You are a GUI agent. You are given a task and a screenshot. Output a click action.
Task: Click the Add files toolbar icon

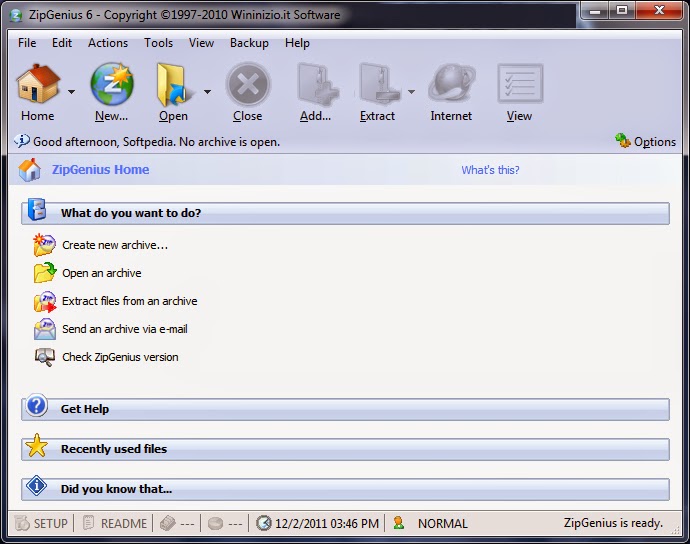[x=317, y=84]
